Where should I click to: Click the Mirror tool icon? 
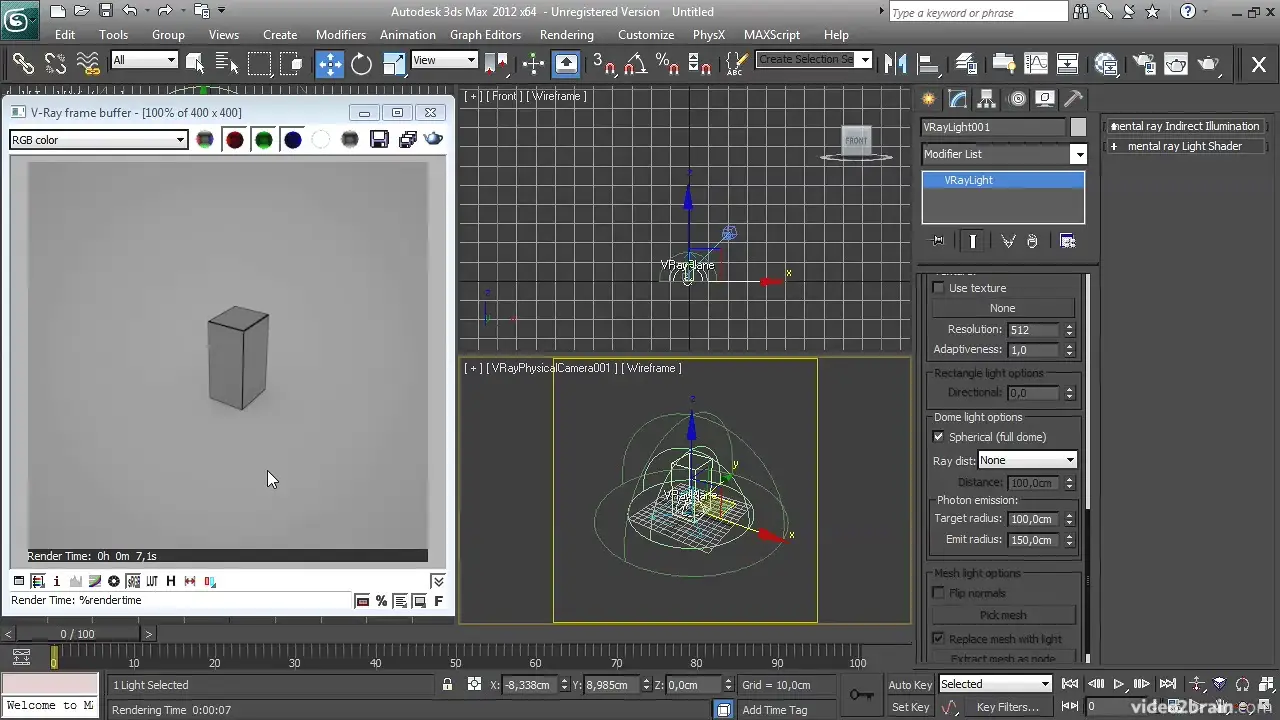click(x=894, y=64)
